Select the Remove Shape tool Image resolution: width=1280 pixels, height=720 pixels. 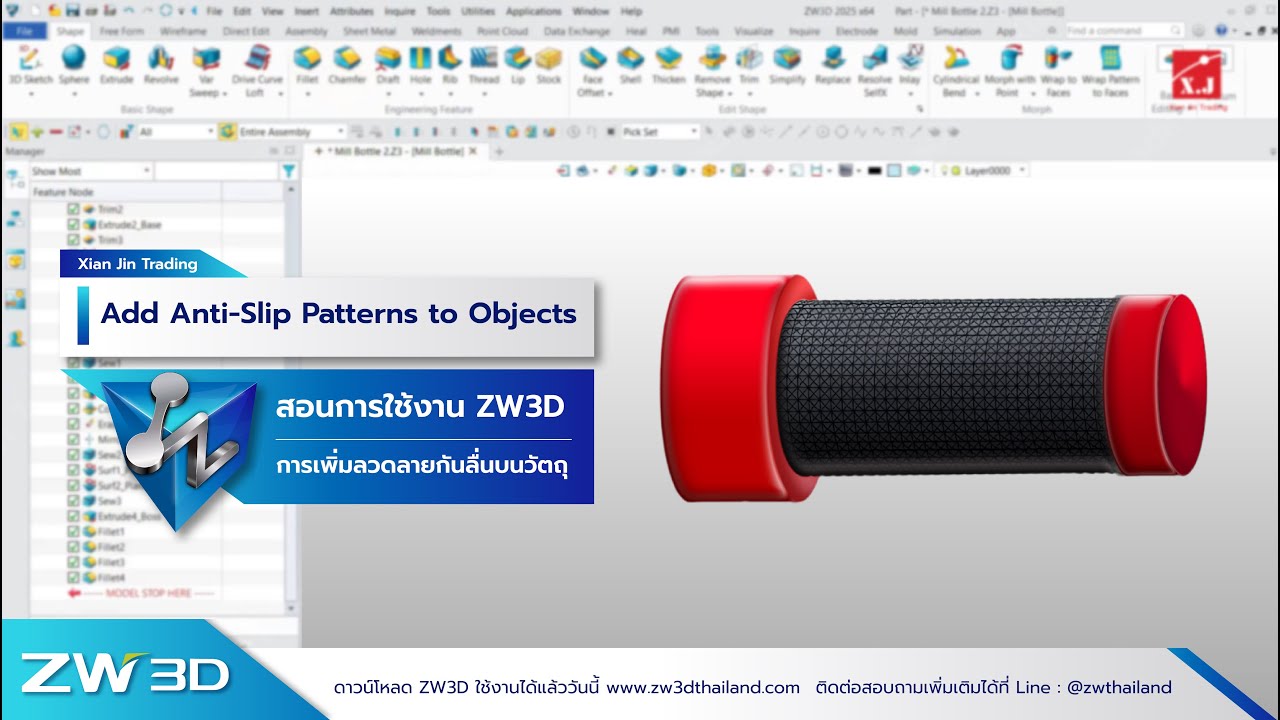(x=712, y=71)
